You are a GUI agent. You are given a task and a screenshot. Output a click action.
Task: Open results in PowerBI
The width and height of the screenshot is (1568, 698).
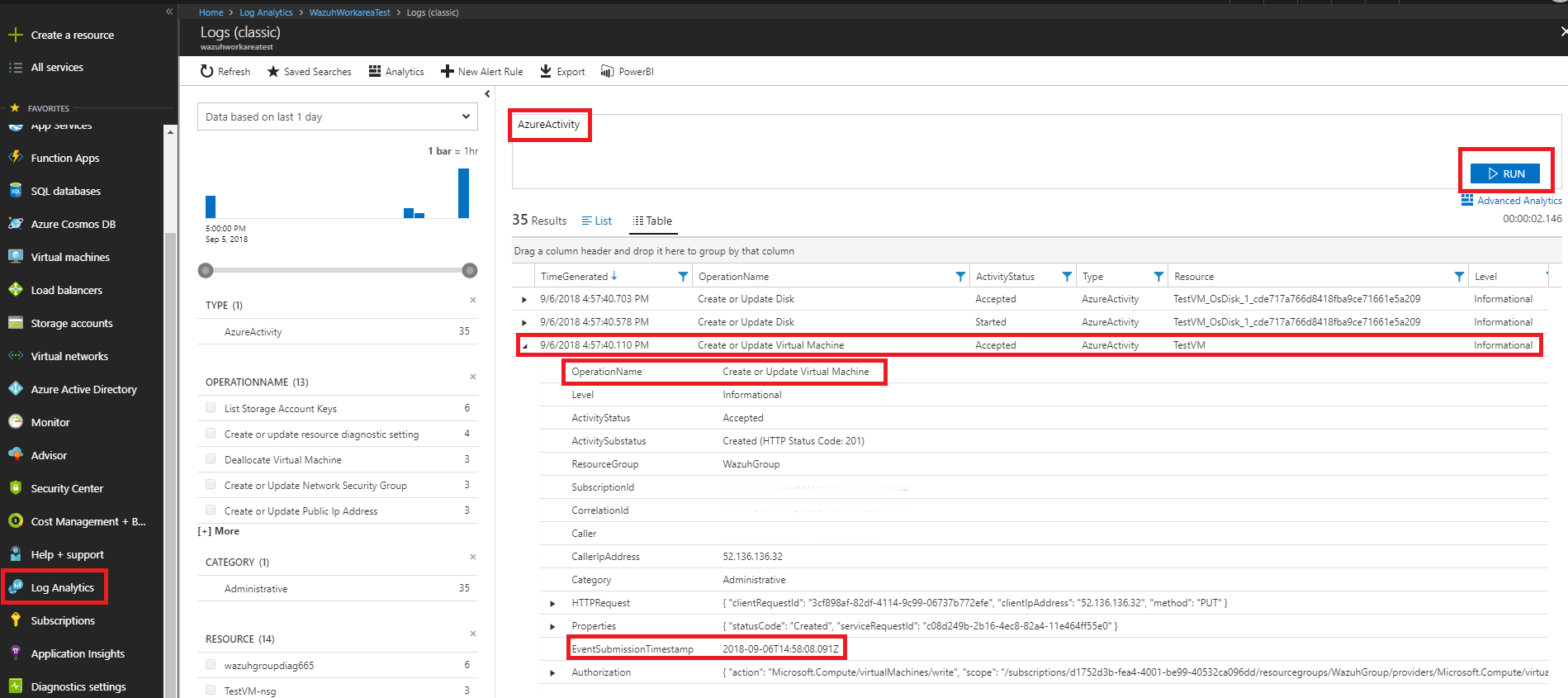pyautogui.click(x=628, y=72)
